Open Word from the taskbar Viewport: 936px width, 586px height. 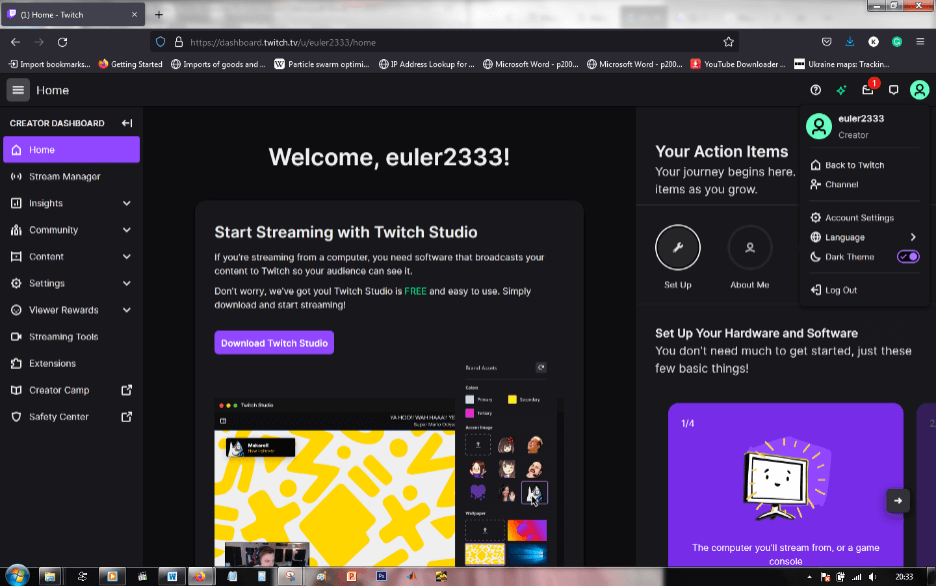tap(172, 576)
